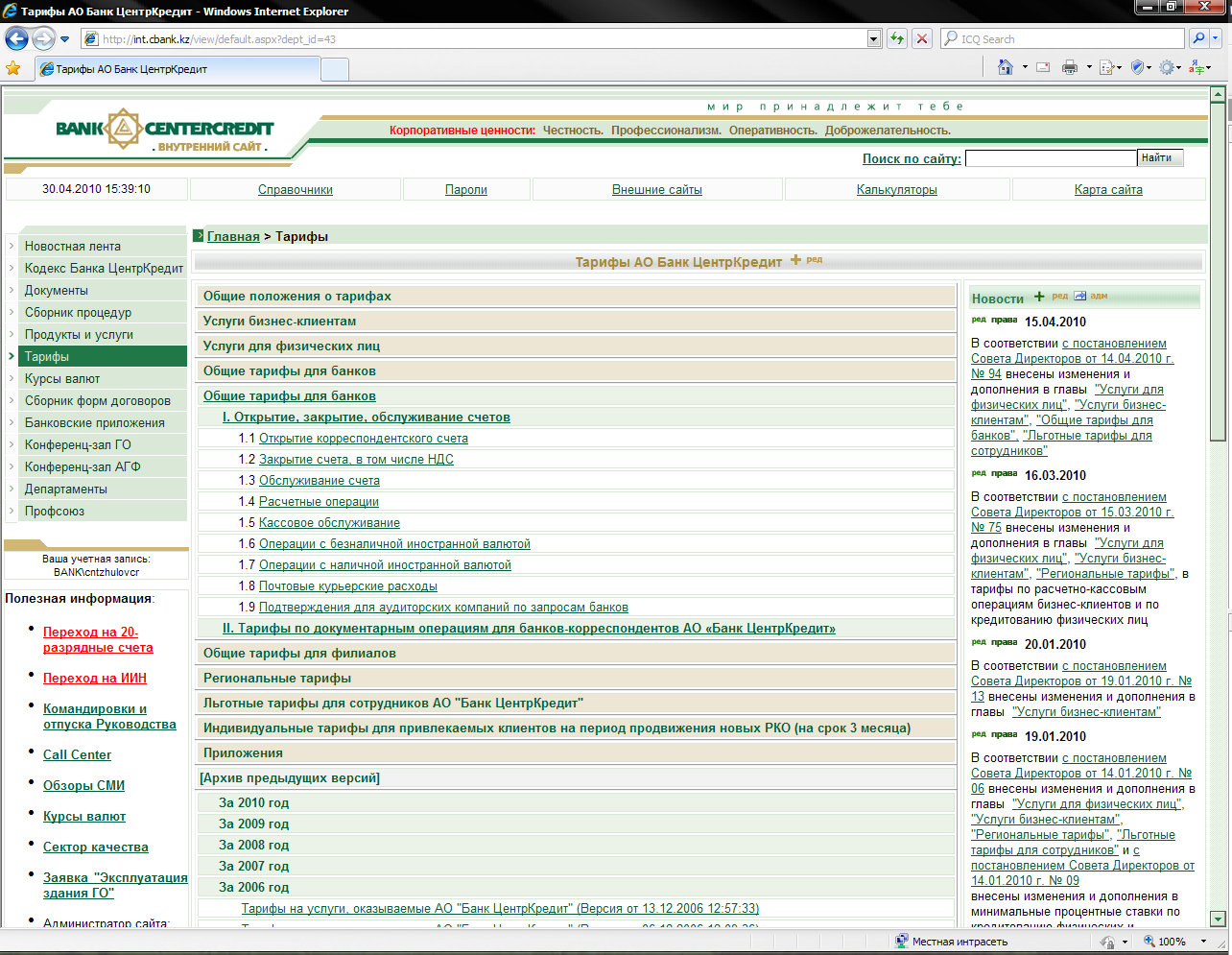Image resolution: width=1232 pixels, height=955 pixels.
Task: Open the zoom level dropdown arrow
Action: (1203, 942)
